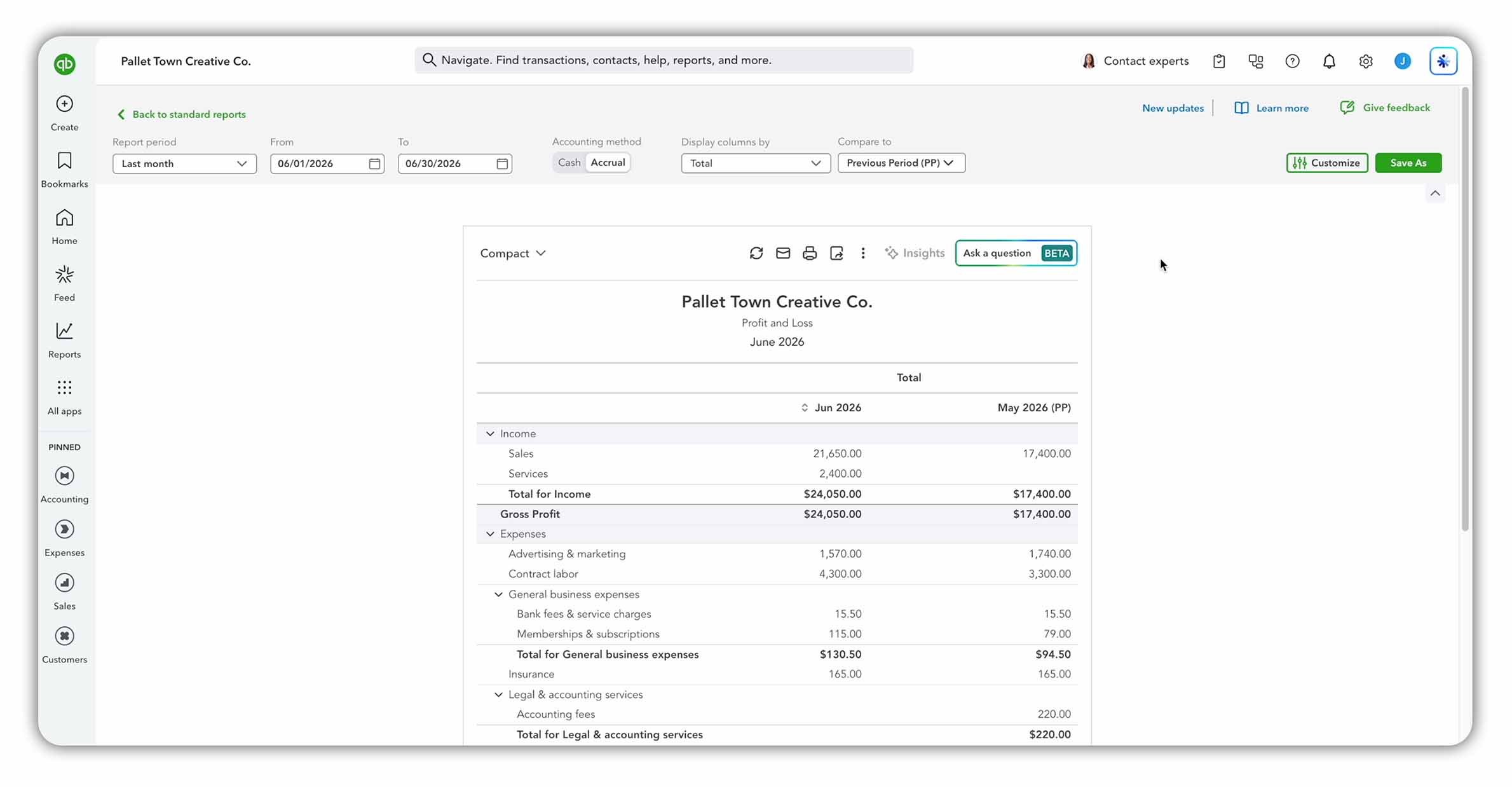Click the vertical page scrollbar
1512x787 pixels.
pyautogui.click(x=1465, y=310)
